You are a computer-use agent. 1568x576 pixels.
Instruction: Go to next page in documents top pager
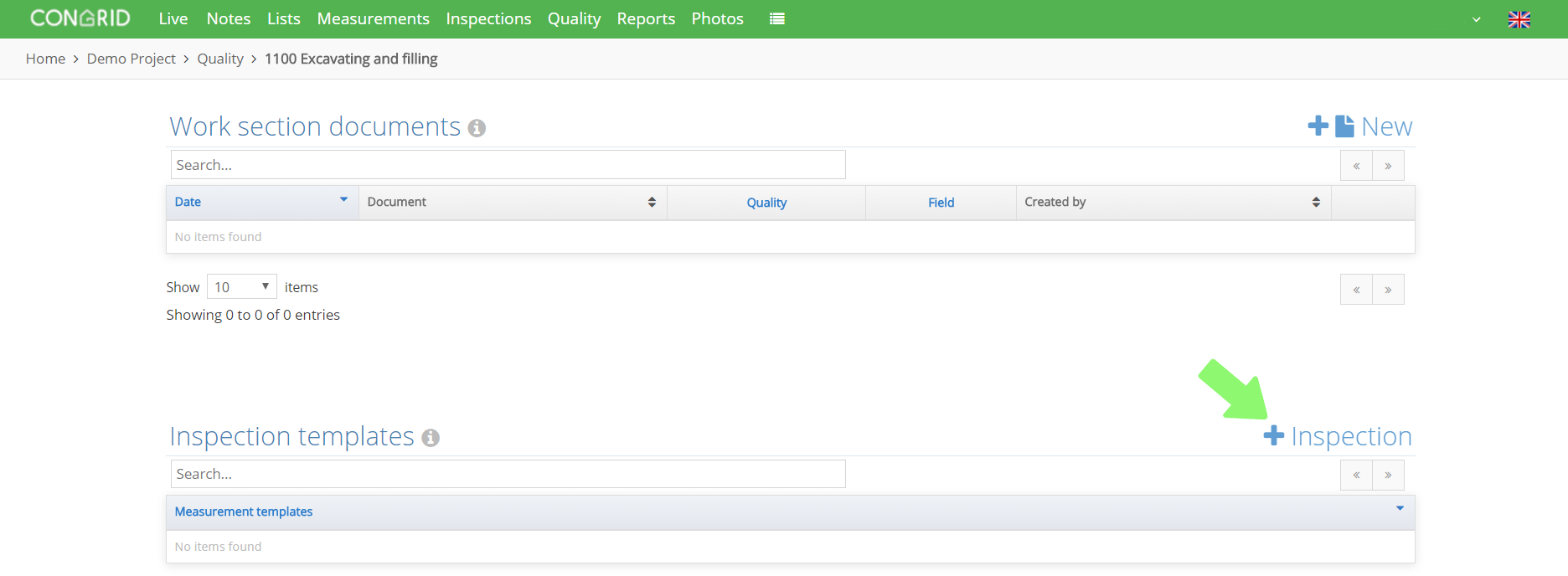tap(1388, 166)
